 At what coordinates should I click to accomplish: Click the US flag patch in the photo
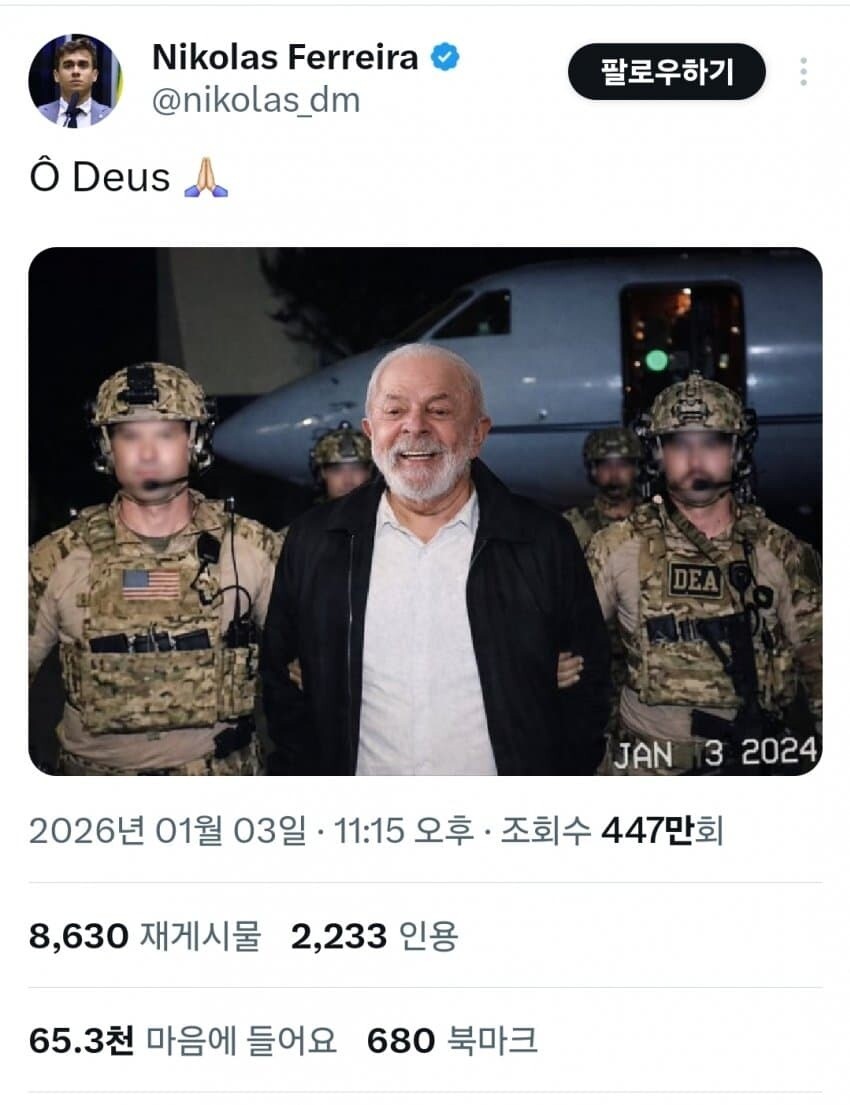152,585
